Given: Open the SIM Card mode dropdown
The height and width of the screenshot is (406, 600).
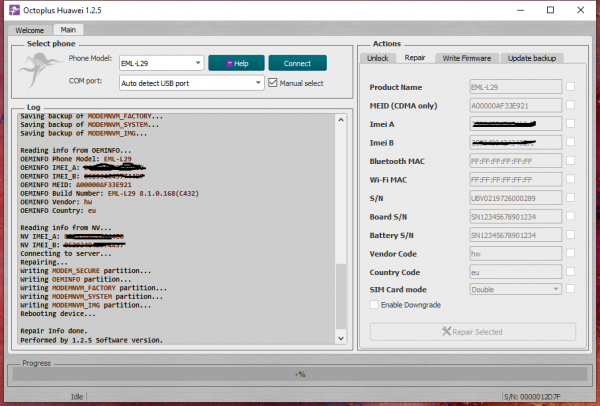Looking at the screenshot, I should (515, 289).
